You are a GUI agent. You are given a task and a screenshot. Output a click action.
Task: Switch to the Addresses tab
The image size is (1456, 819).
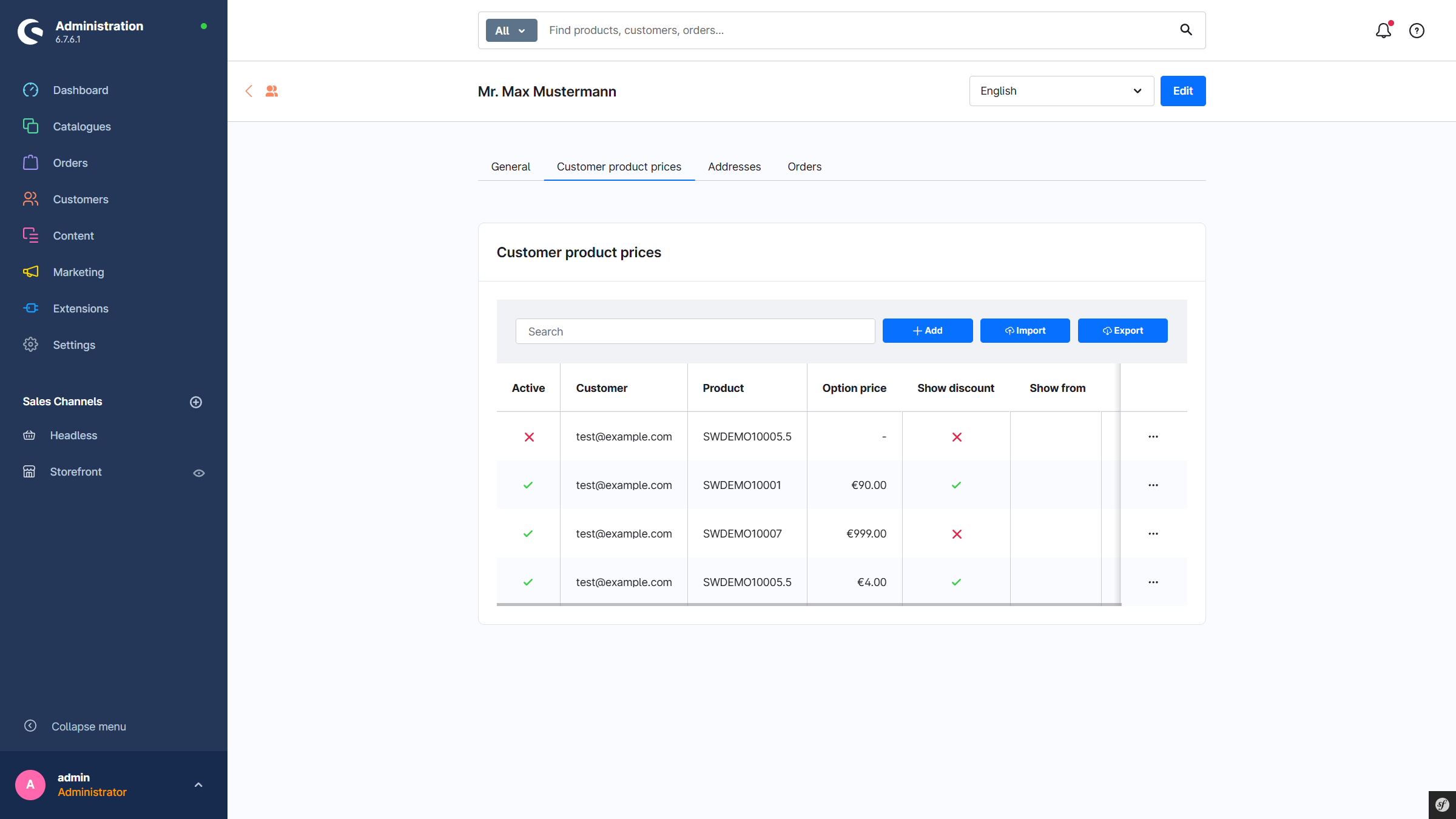click(x=733, y=166)
